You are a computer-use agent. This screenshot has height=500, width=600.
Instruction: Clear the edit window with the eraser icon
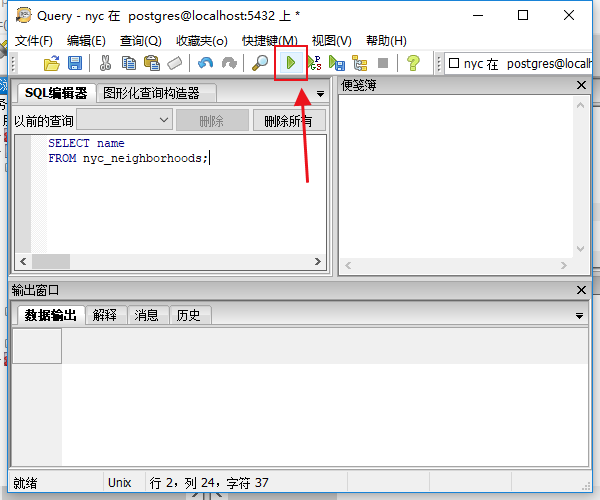pyautogui.click(x=175, y=63)
